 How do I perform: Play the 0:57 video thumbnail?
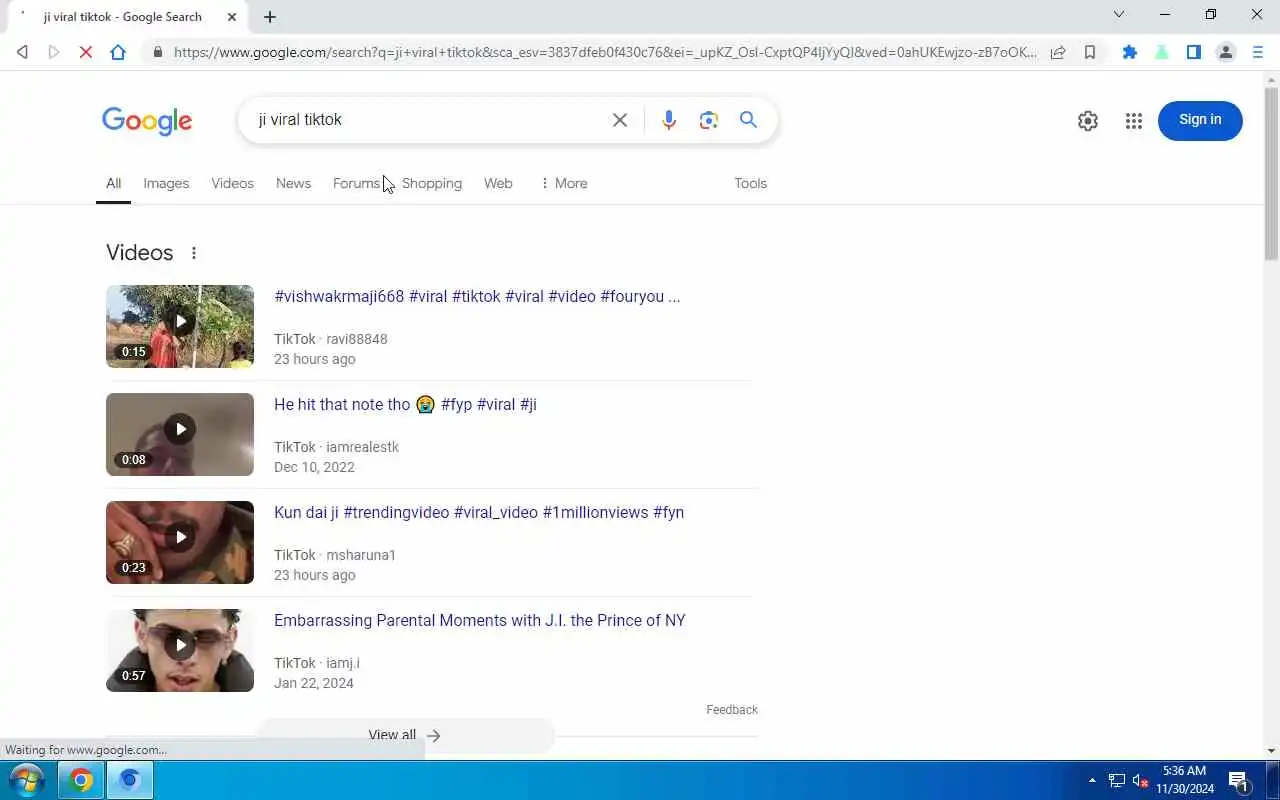[180, 650]
